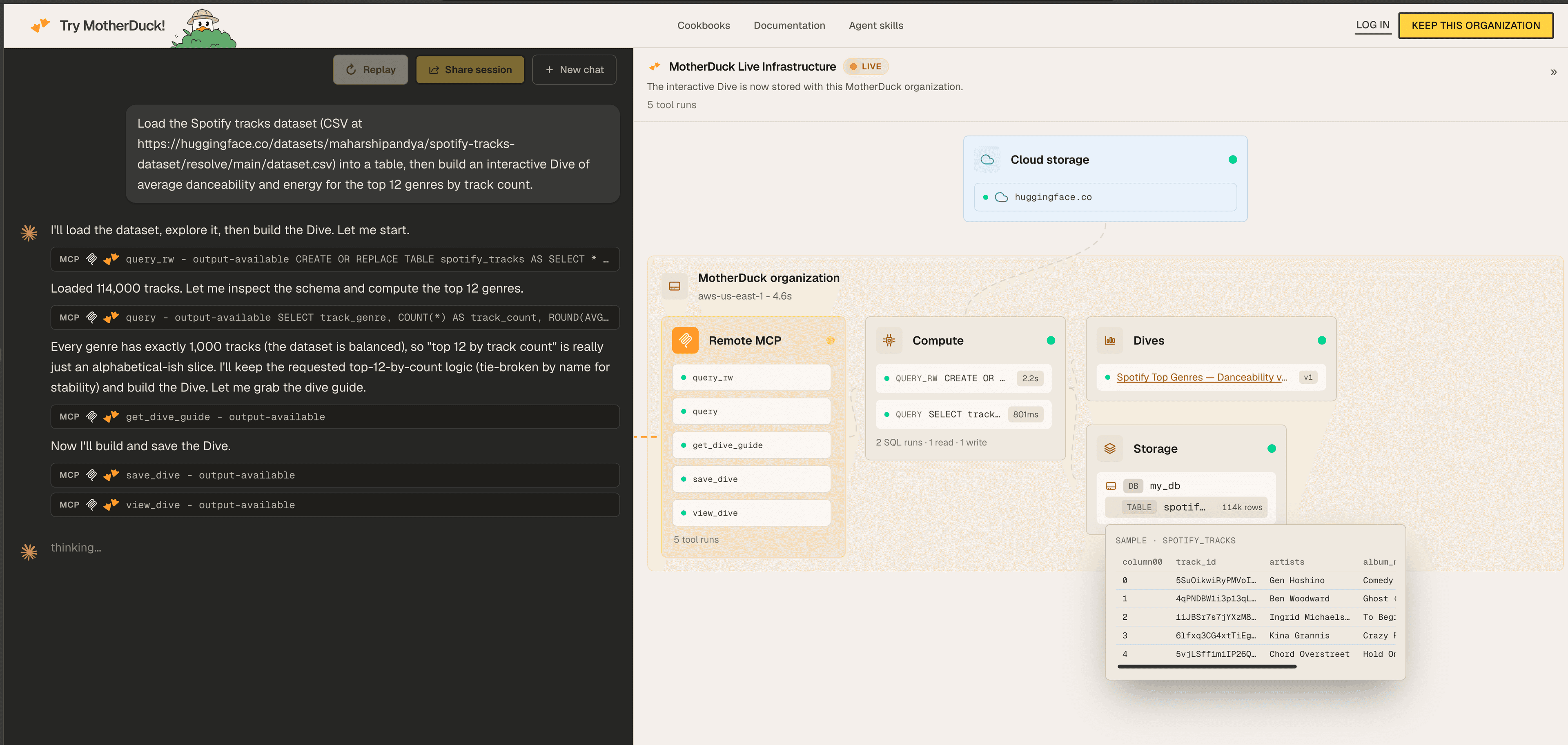The height and width of the screenshot is (745, 1568).
Task: Open the Agent skills menu item
Action: click(x=876, y=26)
